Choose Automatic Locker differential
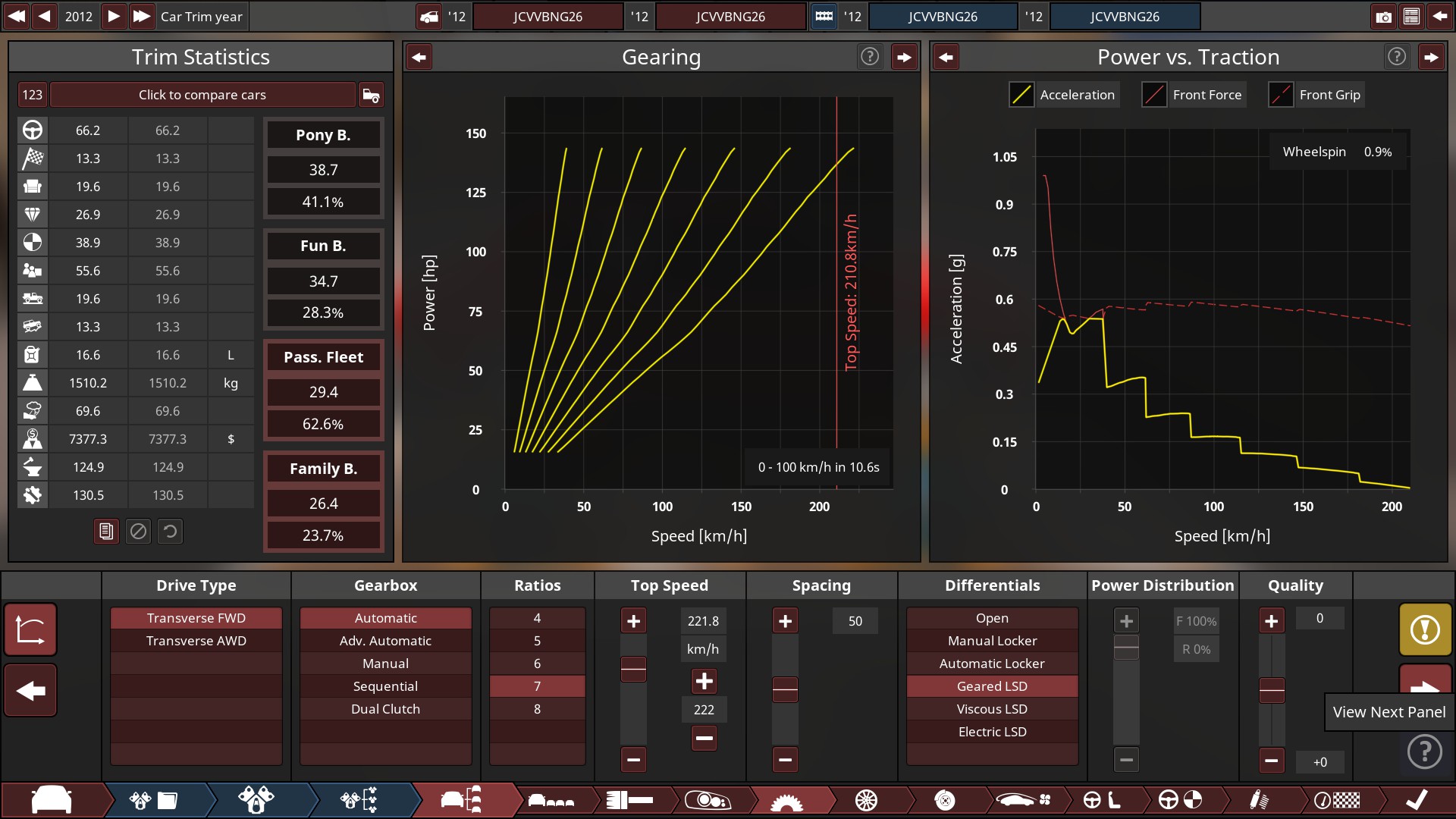Image resolution: width=1456 pixels, height=819 pixels. pyautogui.click(x=992, y=664)
